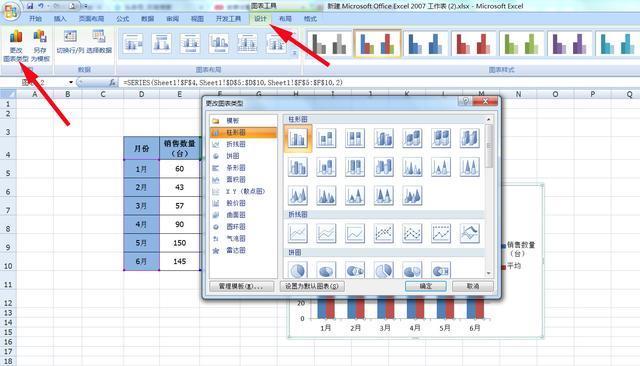The image size is (640, 366).
Task: Select XY Scatter category in chart list
Action: [x=243, y=191]
